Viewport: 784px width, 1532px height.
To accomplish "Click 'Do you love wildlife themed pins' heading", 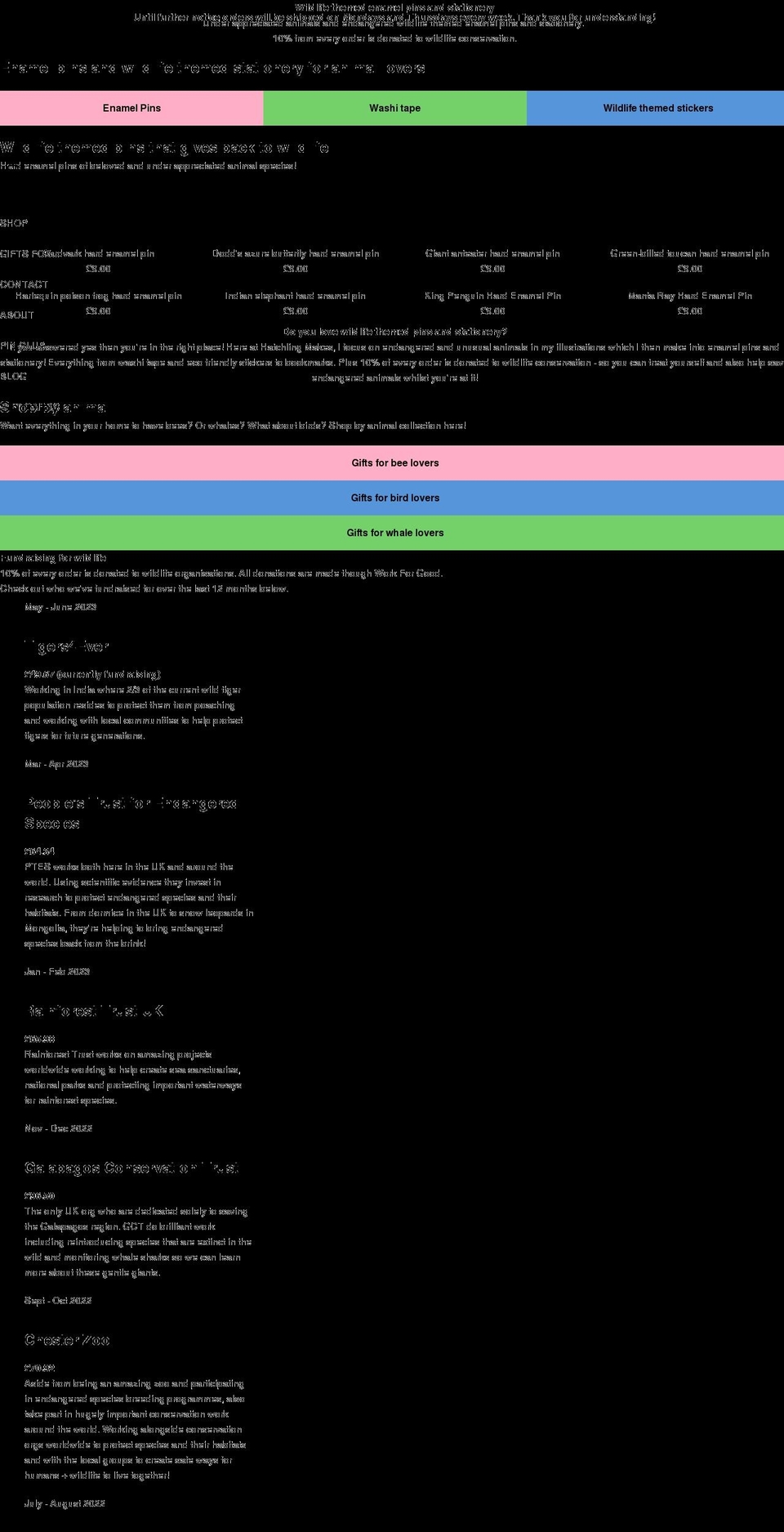I will click(394, 332).
